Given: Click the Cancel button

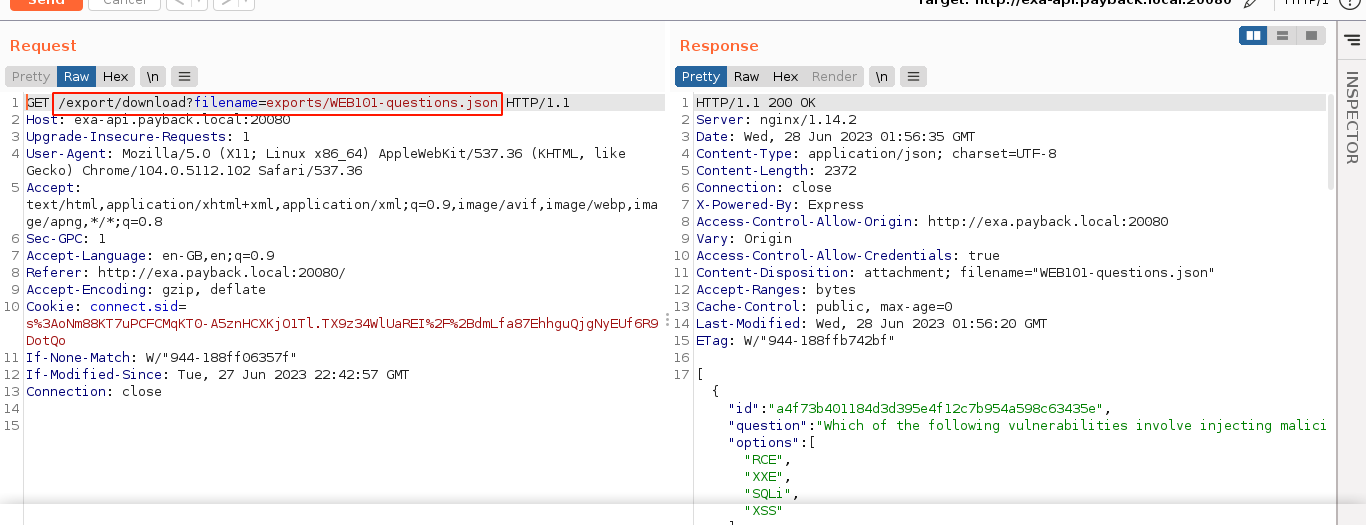Looking at the screenshot, I should tap(124, 3).
